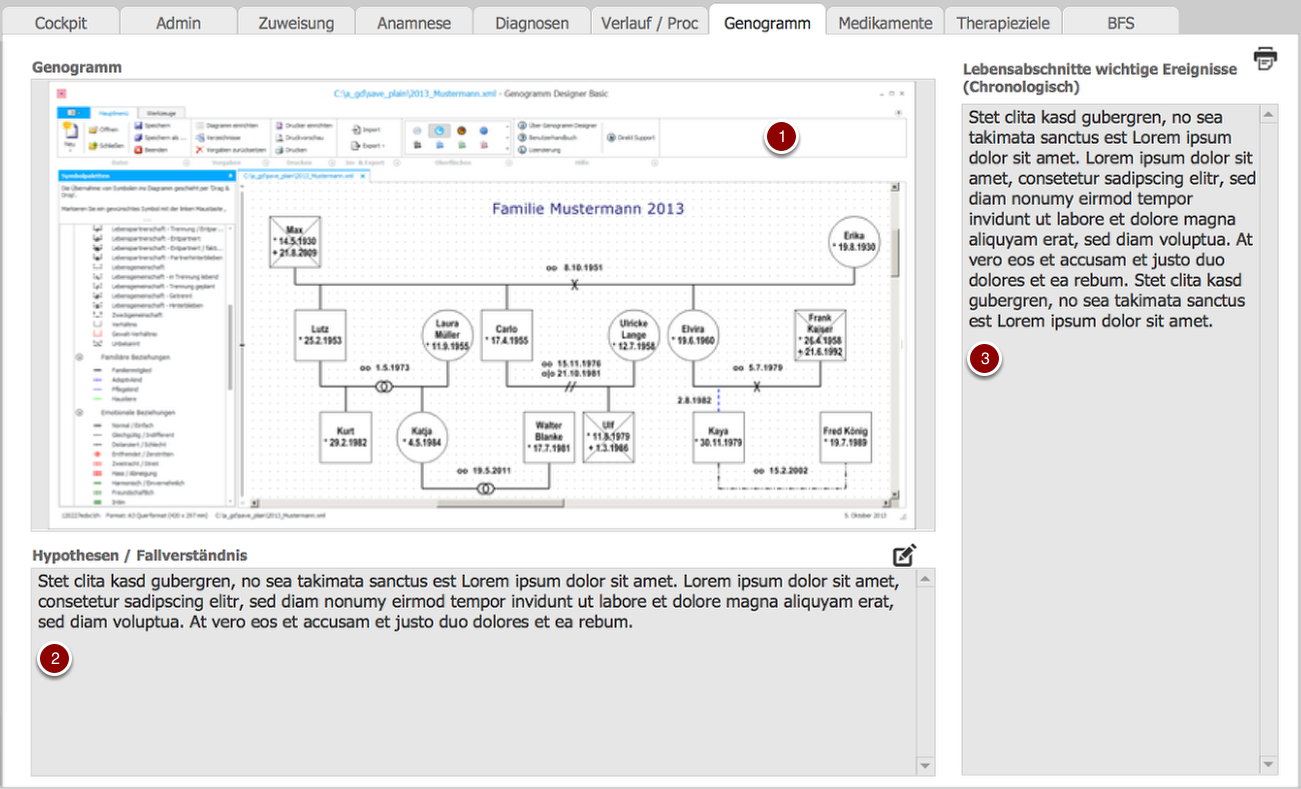The width and height of the screenshot is (1301, 789).
Task: Click Diagramm einrichten in the Designer ribbon
Action: (227, 125)
